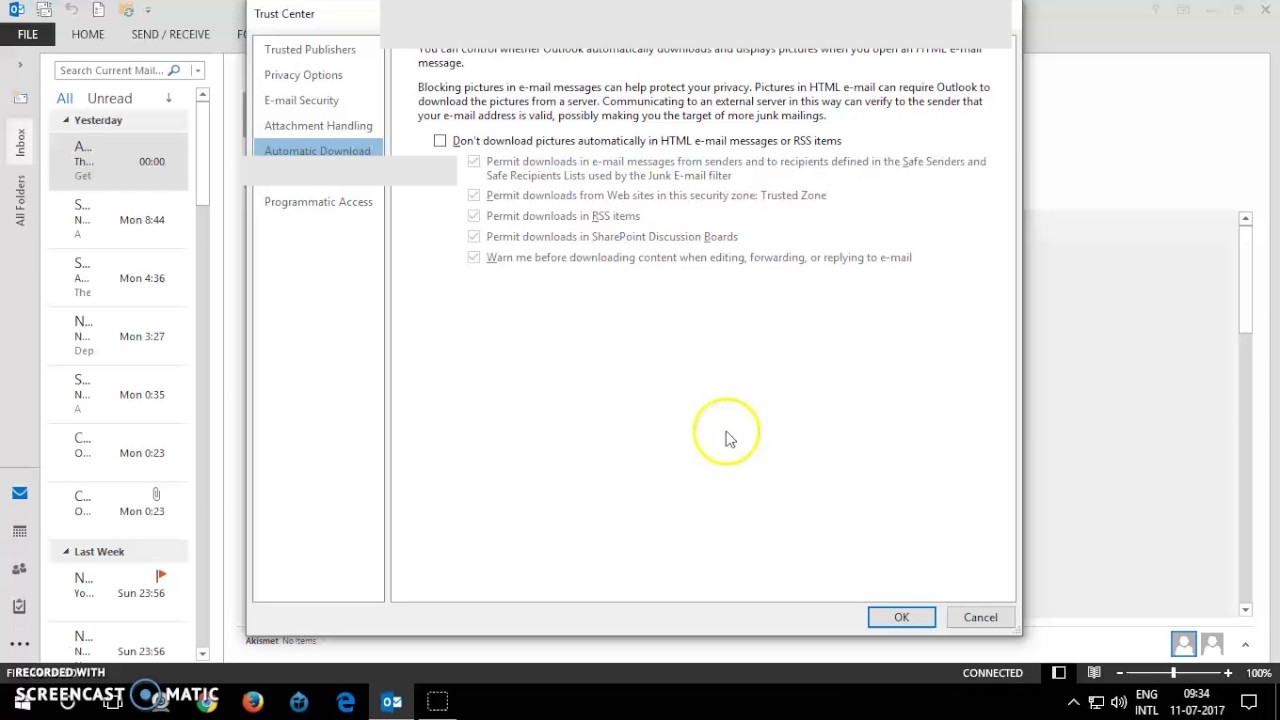Open Firefox from the taskbar
1280x720 pixels.
(x=253, y=702)
